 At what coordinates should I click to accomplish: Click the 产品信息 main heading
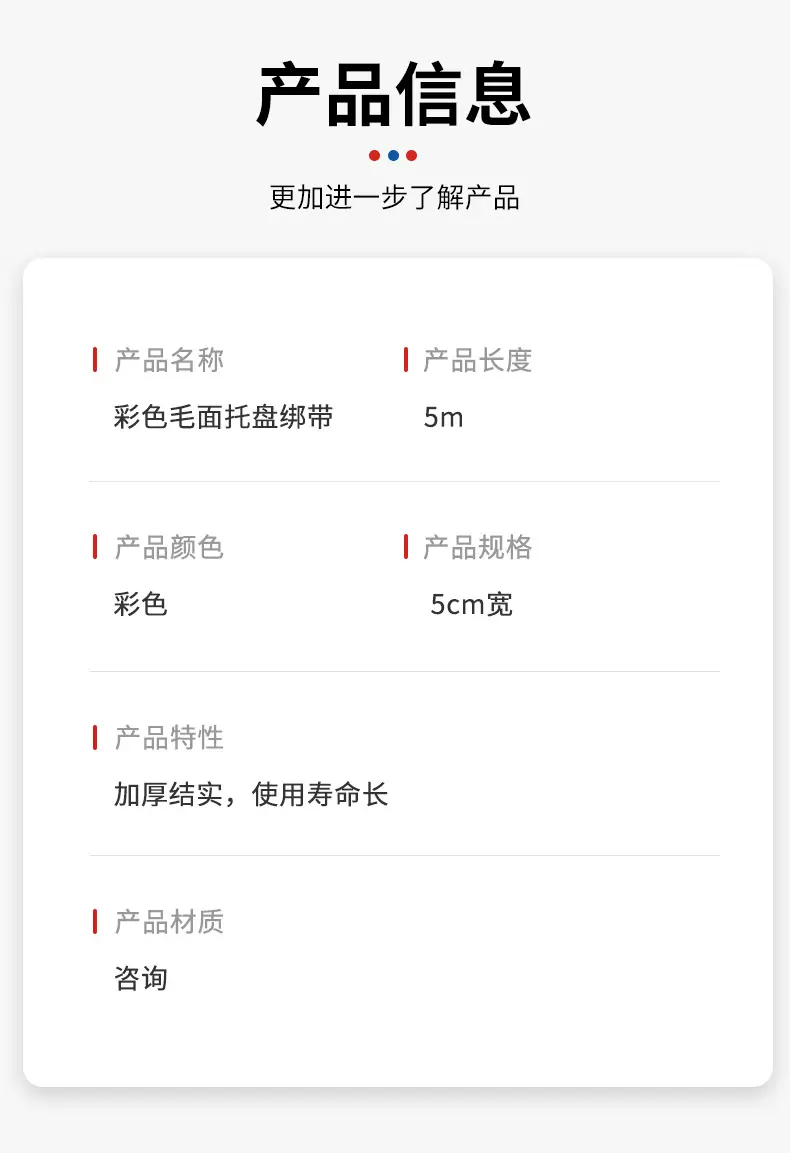pos(394,94)
